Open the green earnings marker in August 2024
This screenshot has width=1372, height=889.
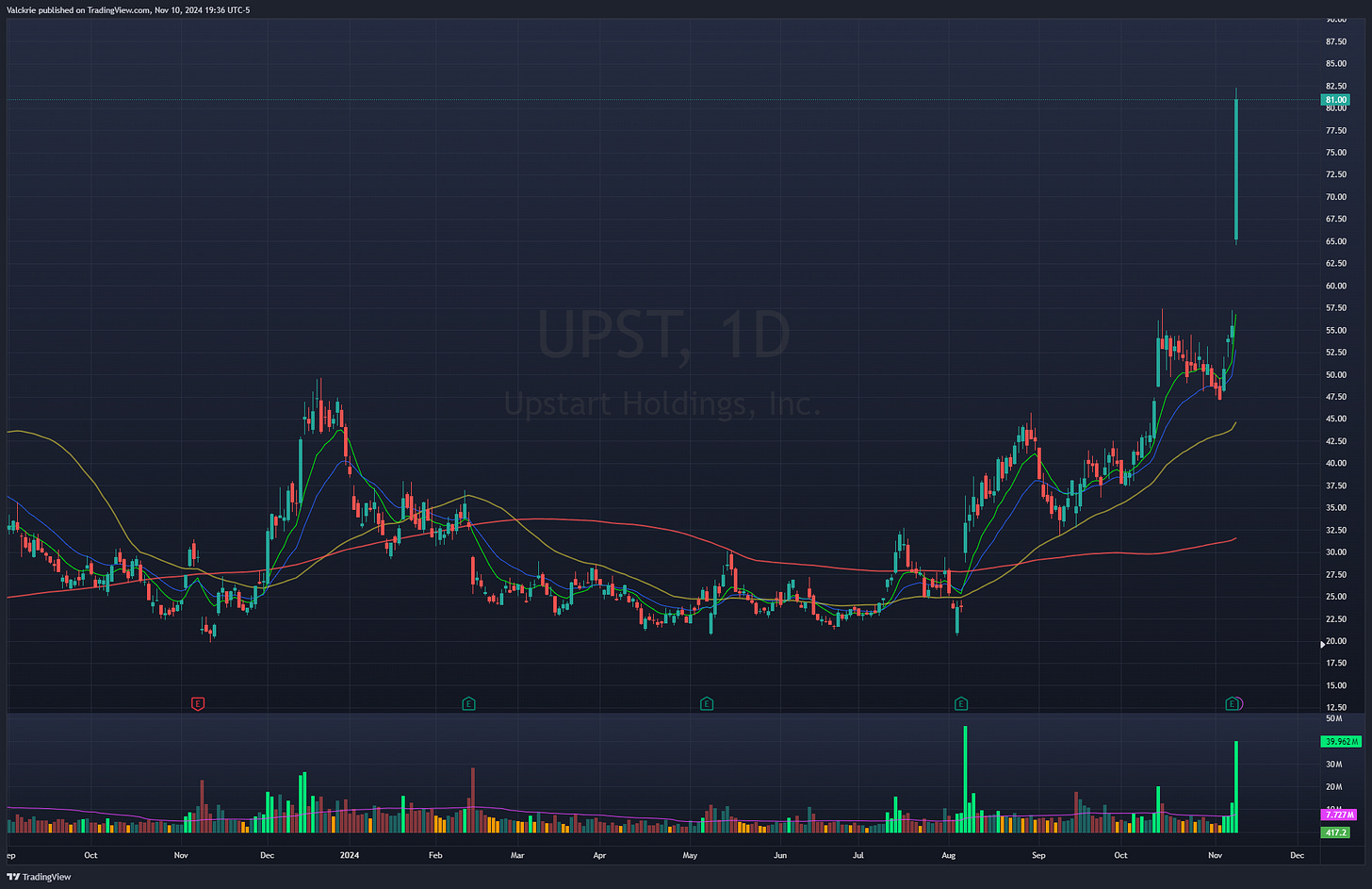pos(961,703)
